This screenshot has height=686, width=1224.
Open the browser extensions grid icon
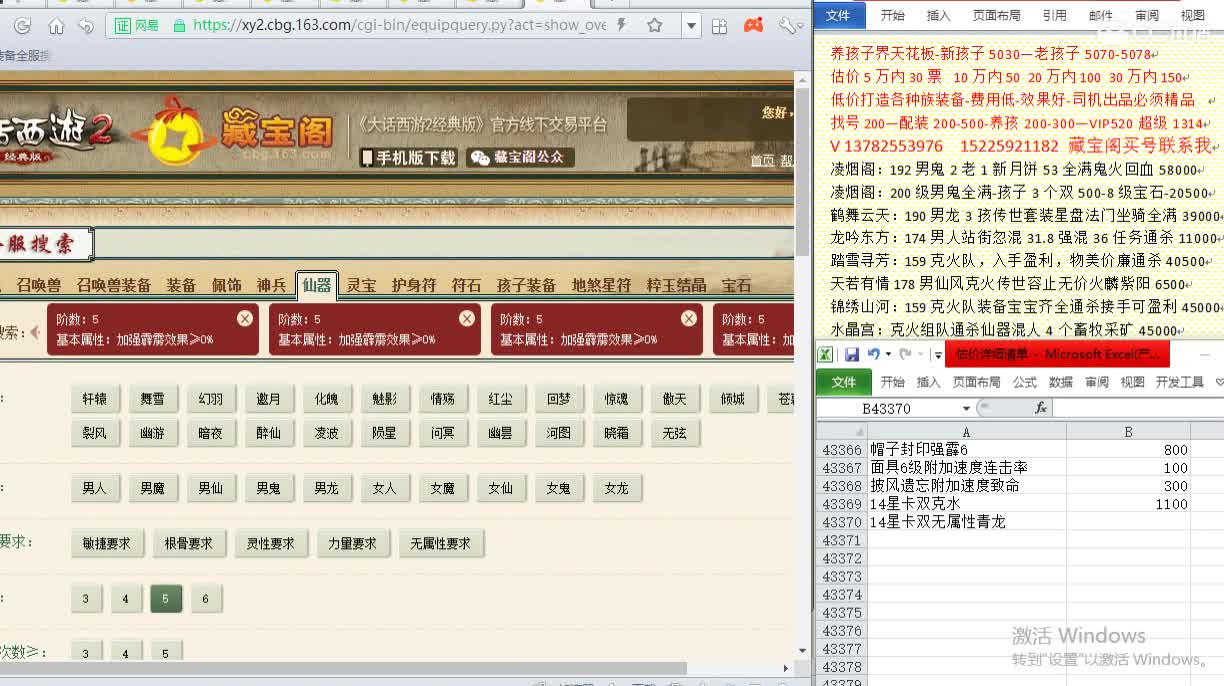tap(719, 26)
